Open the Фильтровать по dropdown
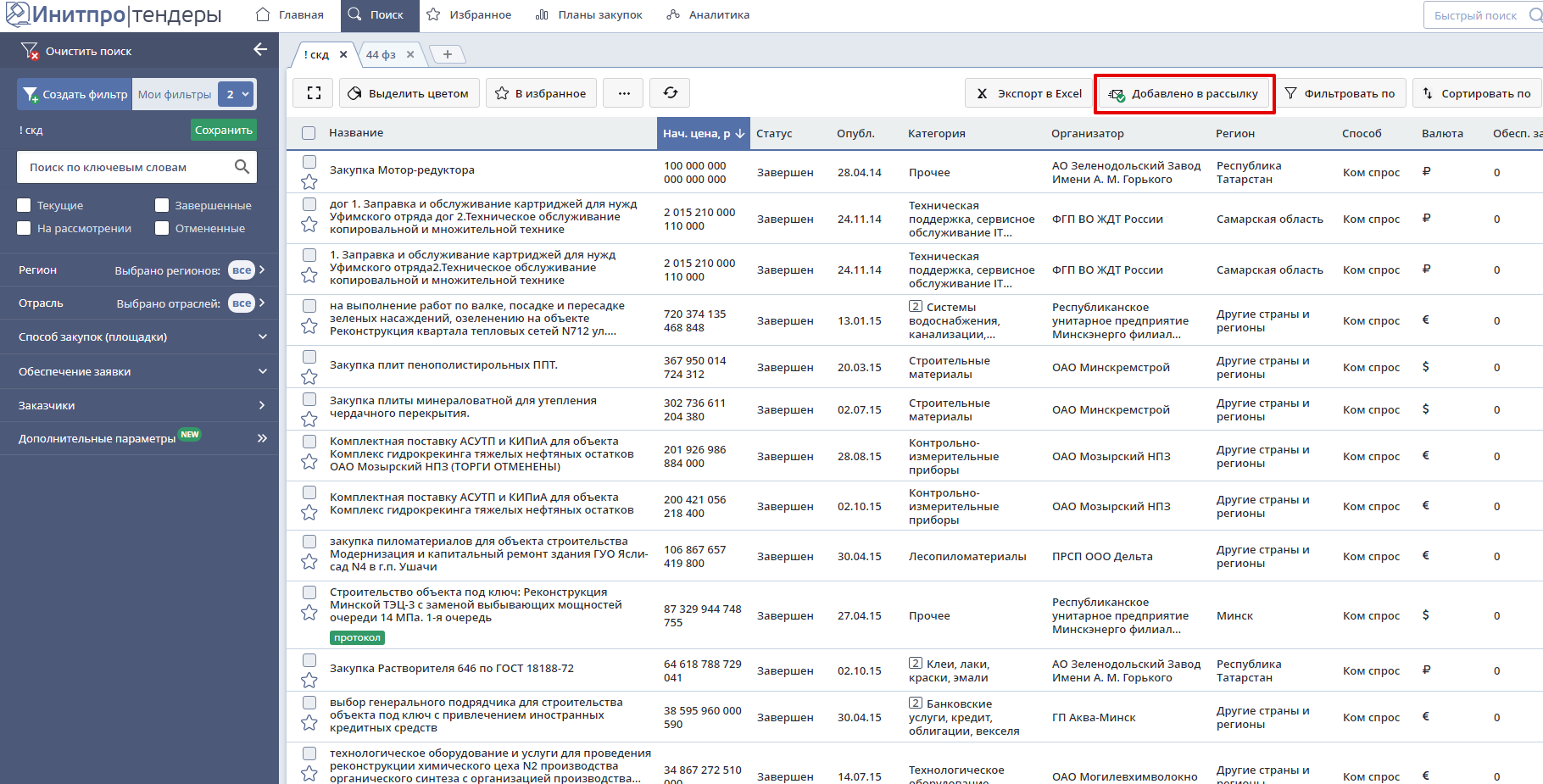Viewport: 1543px width, 784px height. [1341, 93]
